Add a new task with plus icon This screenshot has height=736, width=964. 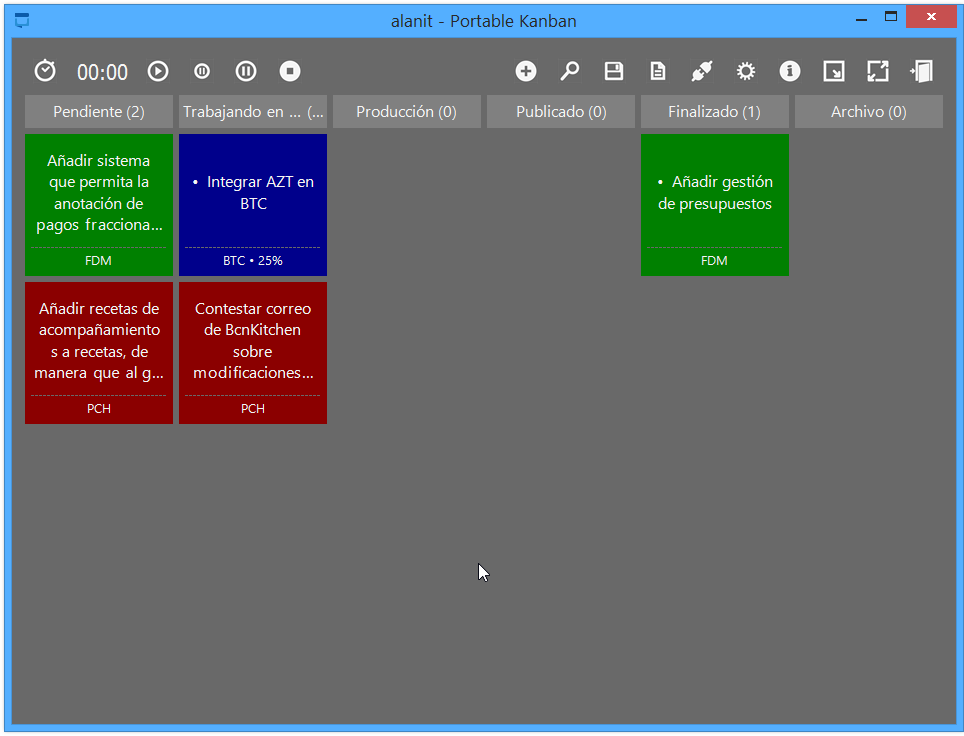point(526,71)
